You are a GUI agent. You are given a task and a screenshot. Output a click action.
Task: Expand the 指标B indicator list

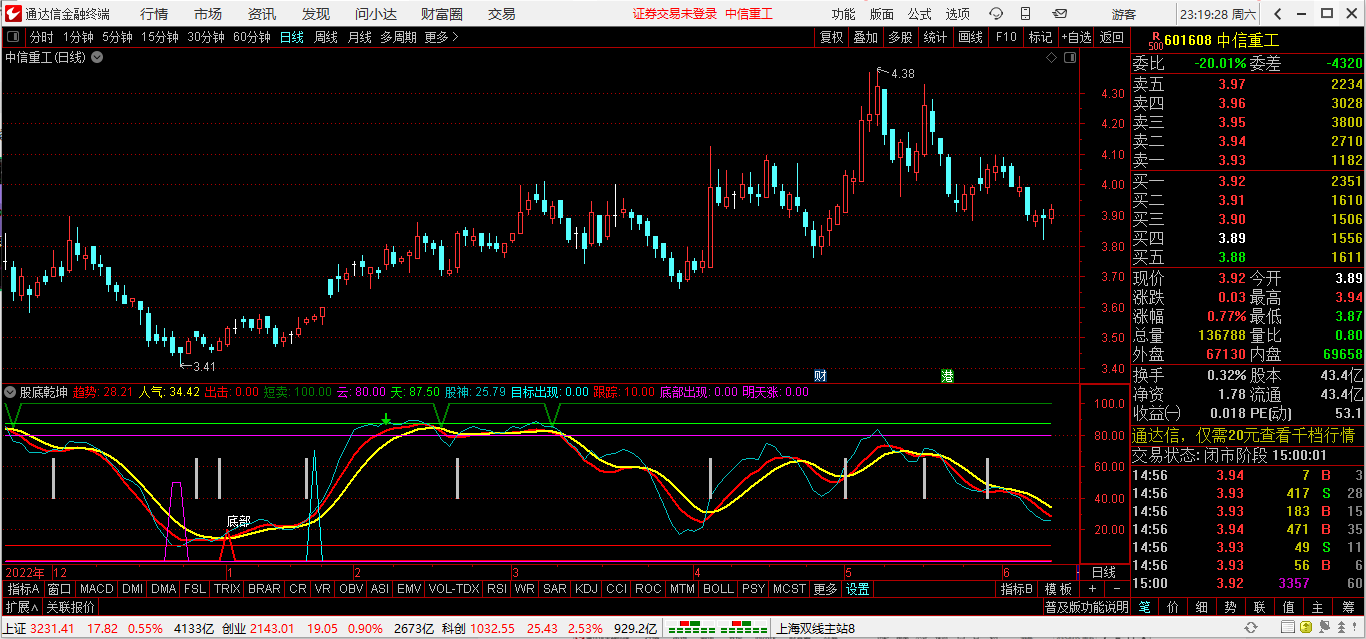1017,590
